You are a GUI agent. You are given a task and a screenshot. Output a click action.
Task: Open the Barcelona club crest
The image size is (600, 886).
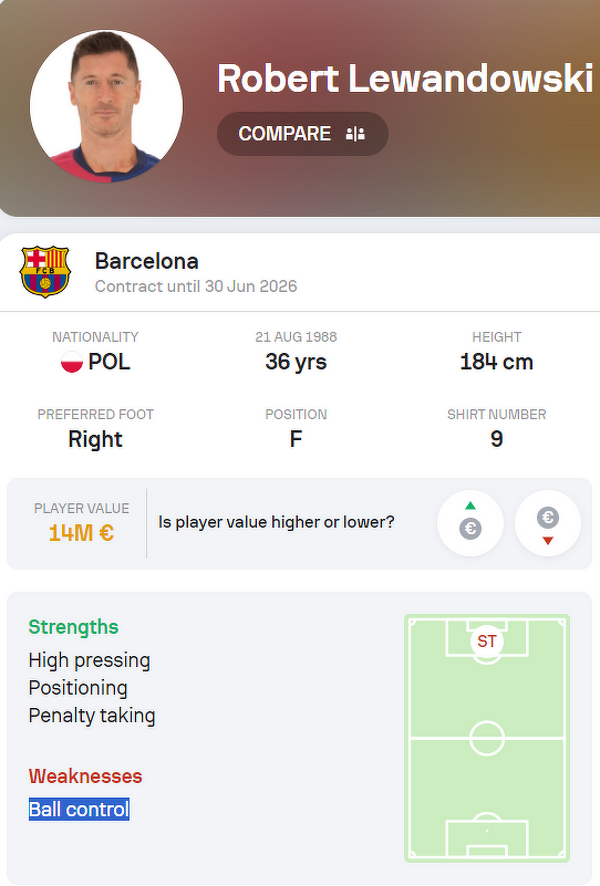45,272
